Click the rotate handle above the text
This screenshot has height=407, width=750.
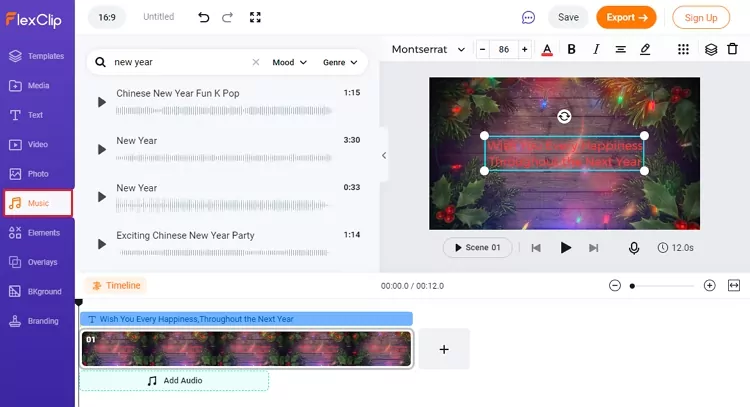(x=564, y=116)
